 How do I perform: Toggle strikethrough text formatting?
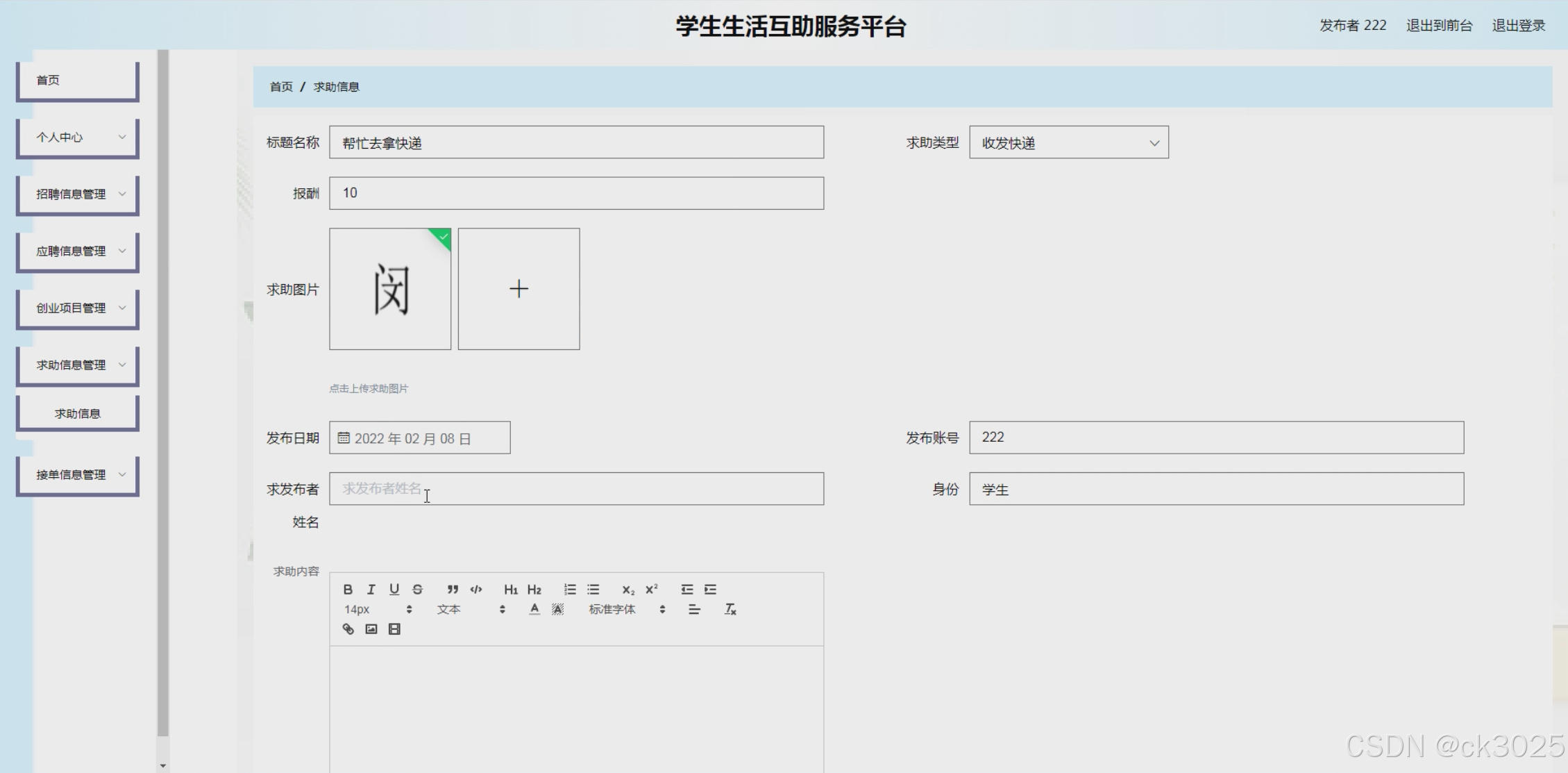(417, 590)
